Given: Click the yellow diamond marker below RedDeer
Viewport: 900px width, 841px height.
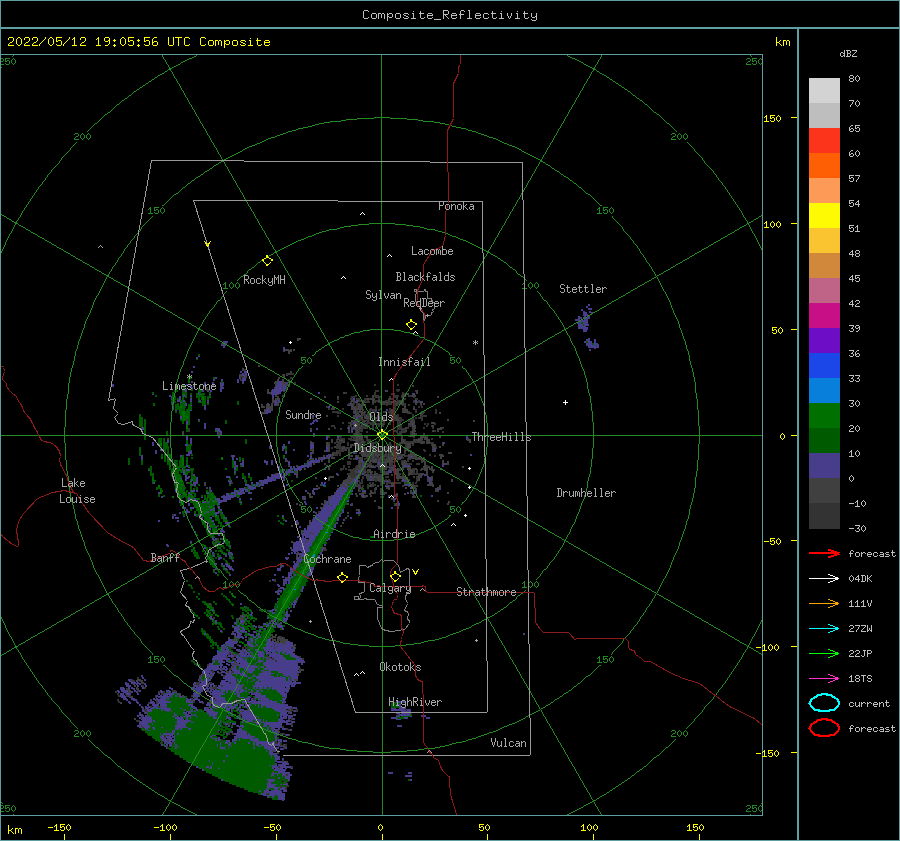Looking at the screenshot, I should click(412, 325).
